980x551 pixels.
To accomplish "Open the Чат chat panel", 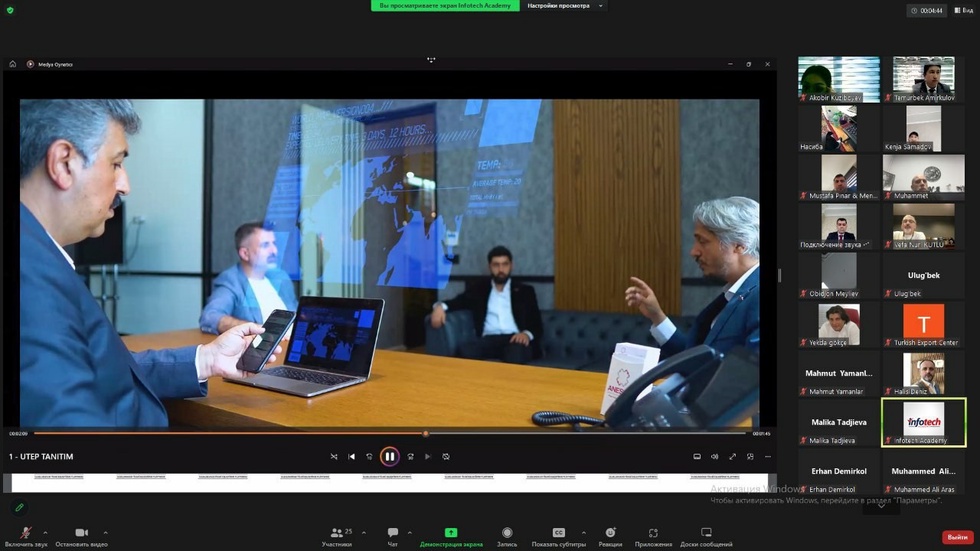I will (x=393, y=536).
